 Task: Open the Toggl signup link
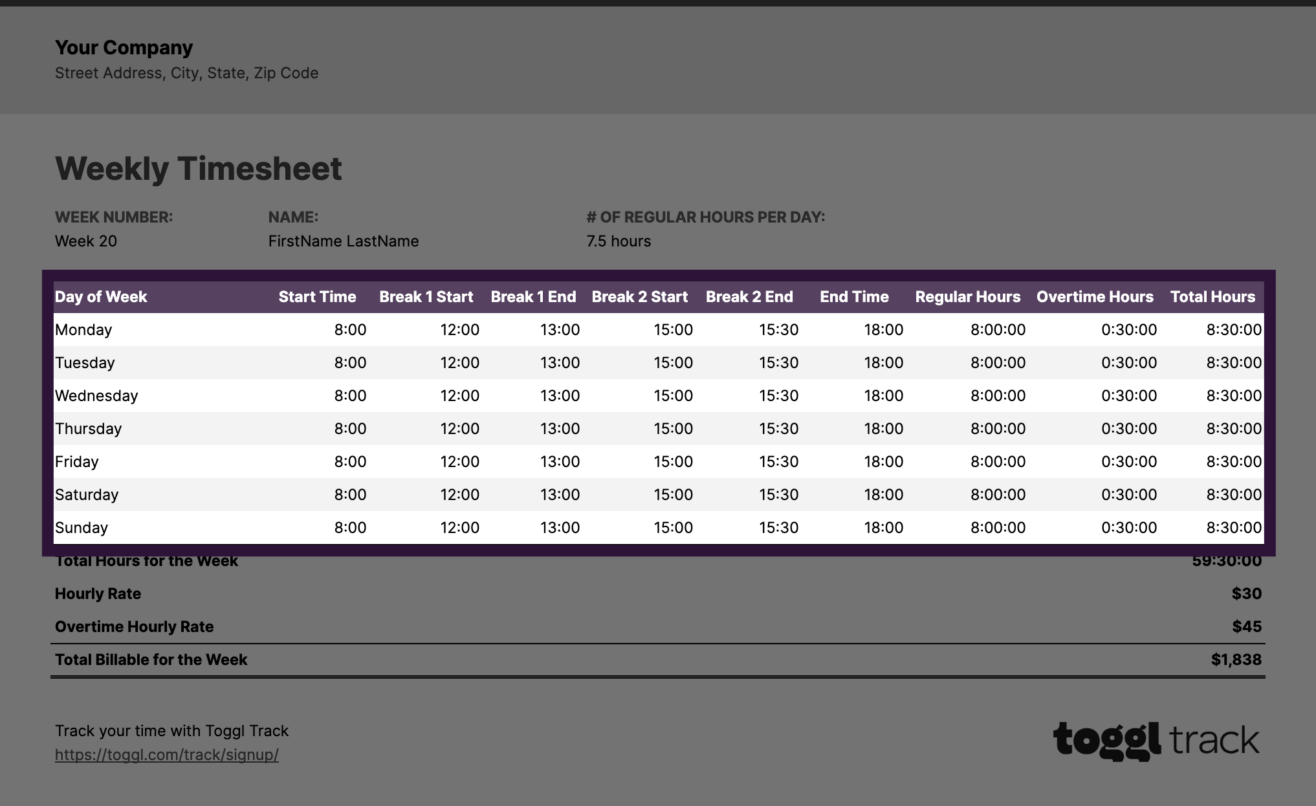(166, 755)
